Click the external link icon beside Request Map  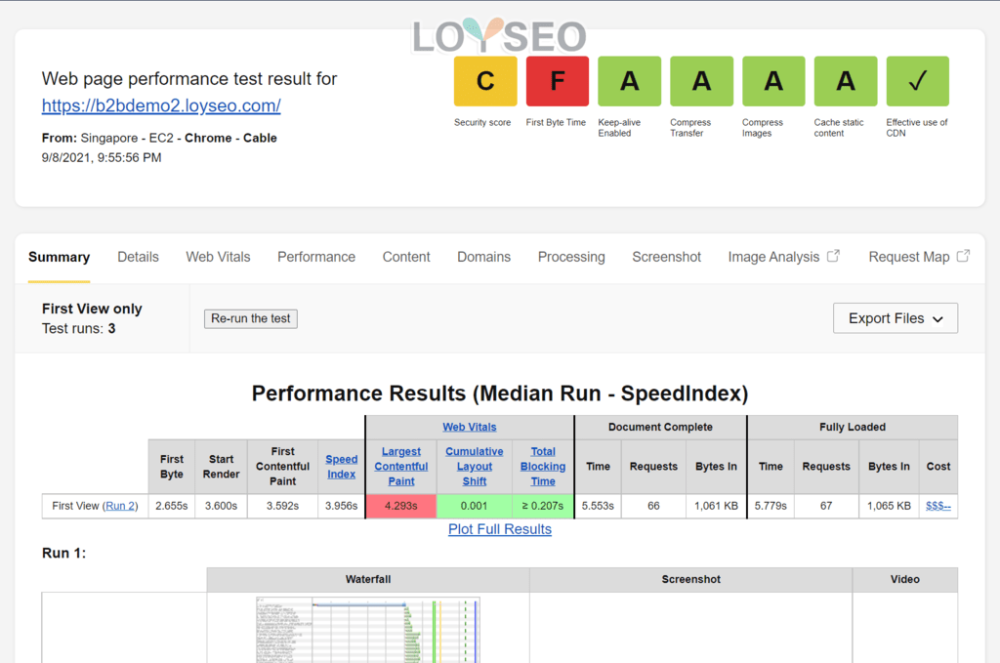click(x=964, y=256)
